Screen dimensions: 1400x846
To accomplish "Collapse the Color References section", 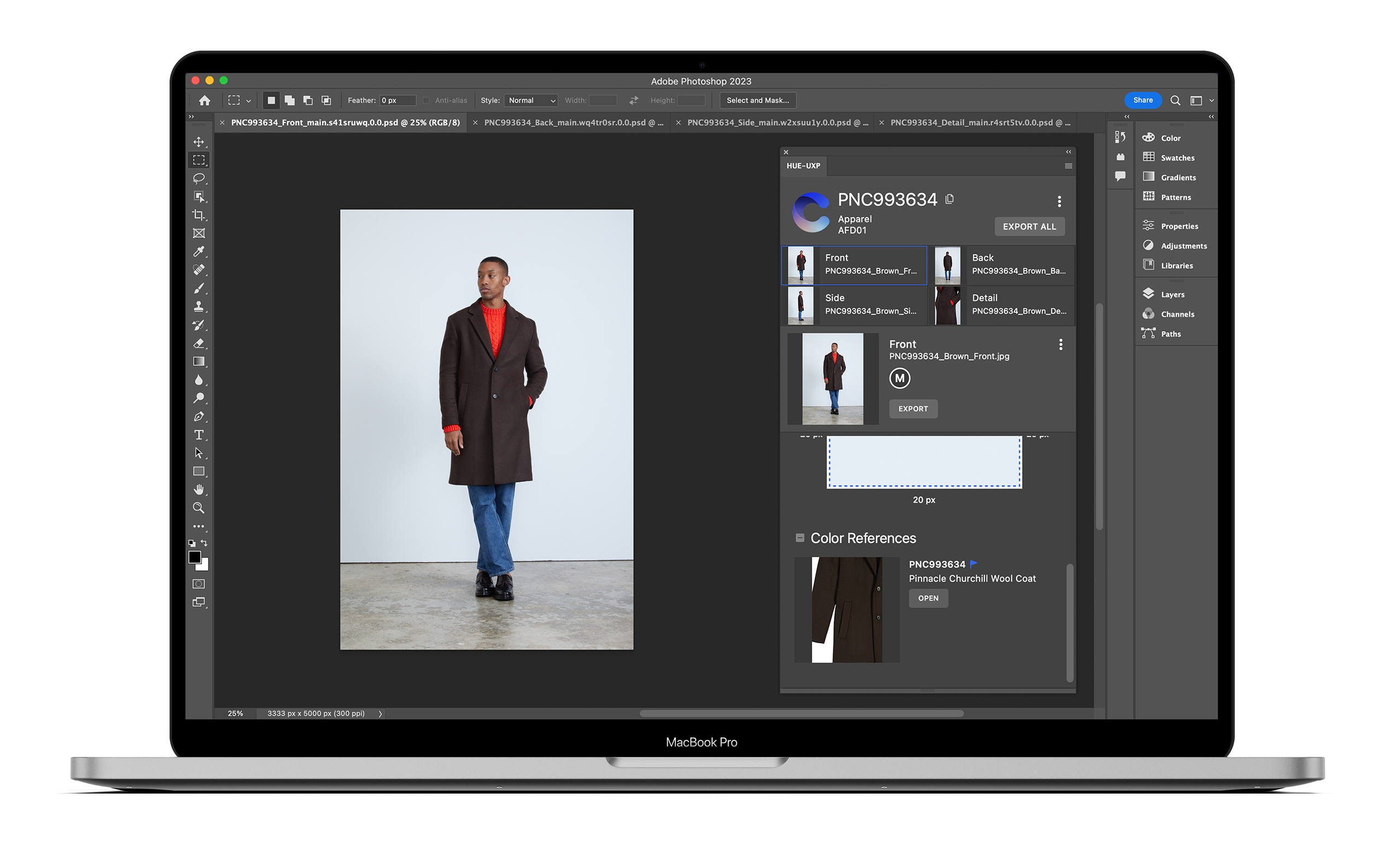I will tap(800, 538).
